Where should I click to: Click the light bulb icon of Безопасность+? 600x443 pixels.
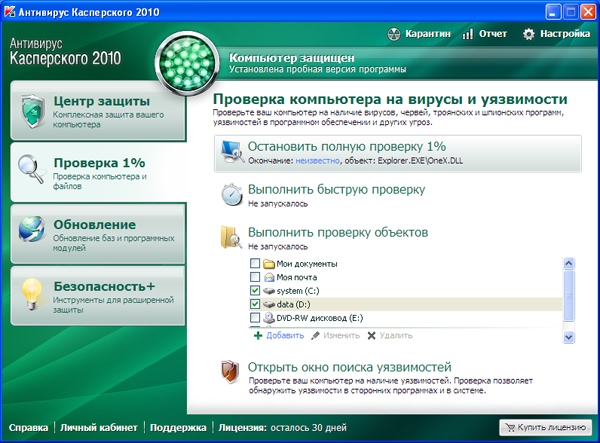tap(32, 293)
